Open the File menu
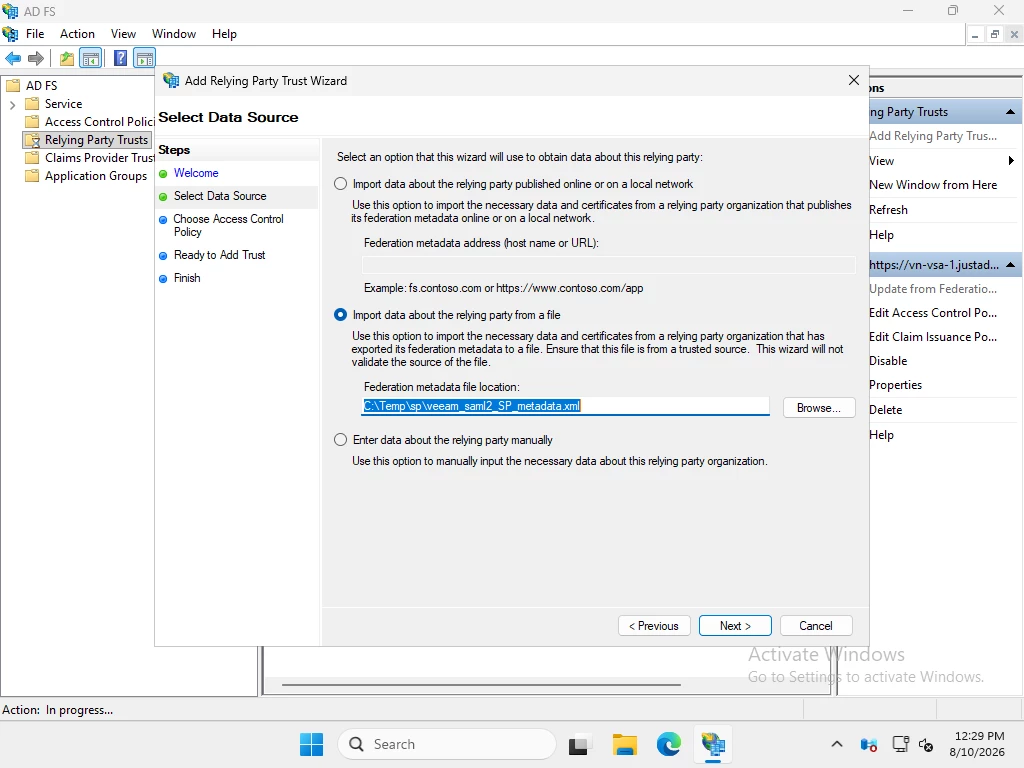This screenshot has width=1024, height=768. coord(35,34)
